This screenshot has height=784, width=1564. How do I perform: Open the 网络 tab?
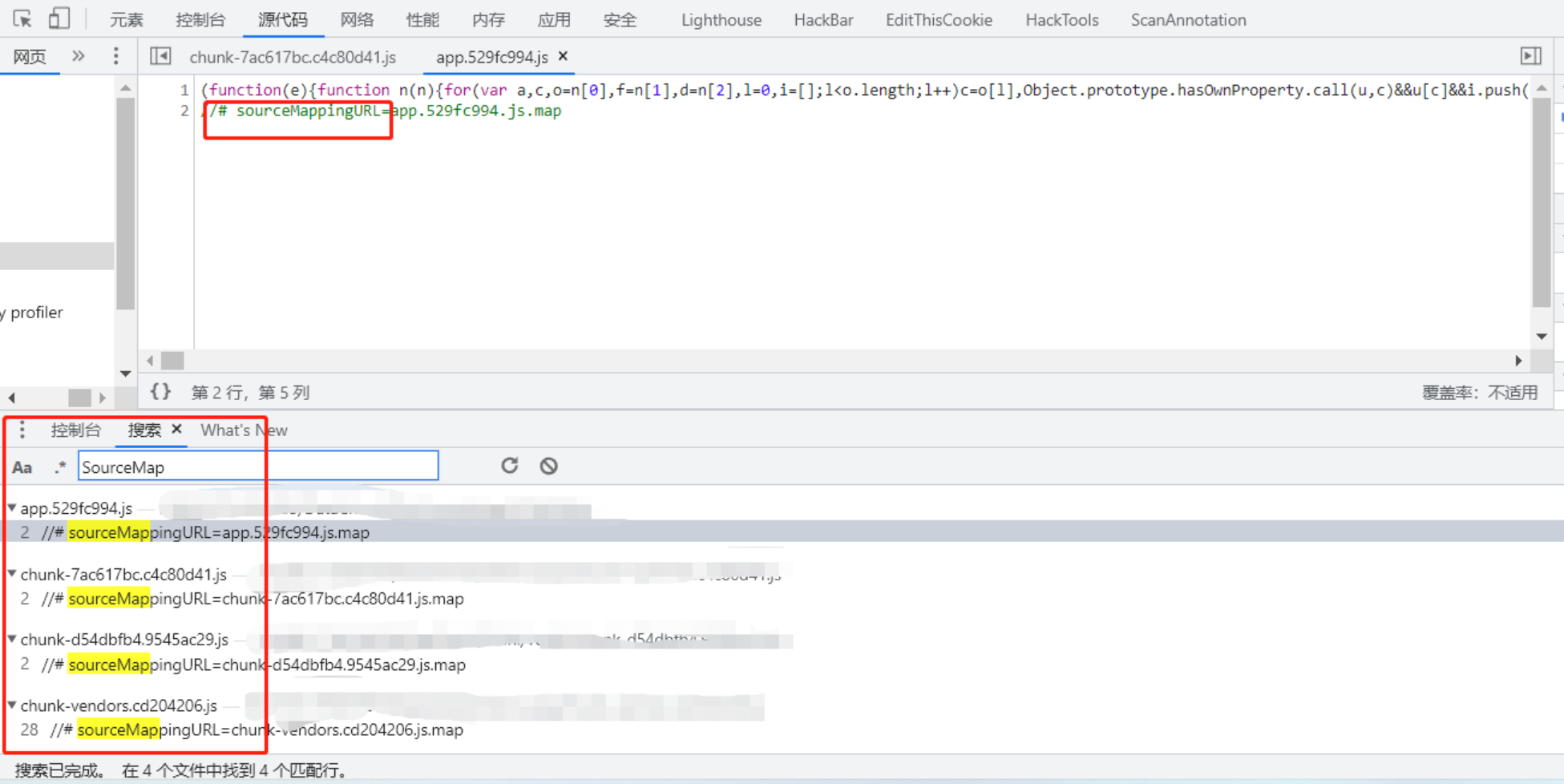(357, 20)
